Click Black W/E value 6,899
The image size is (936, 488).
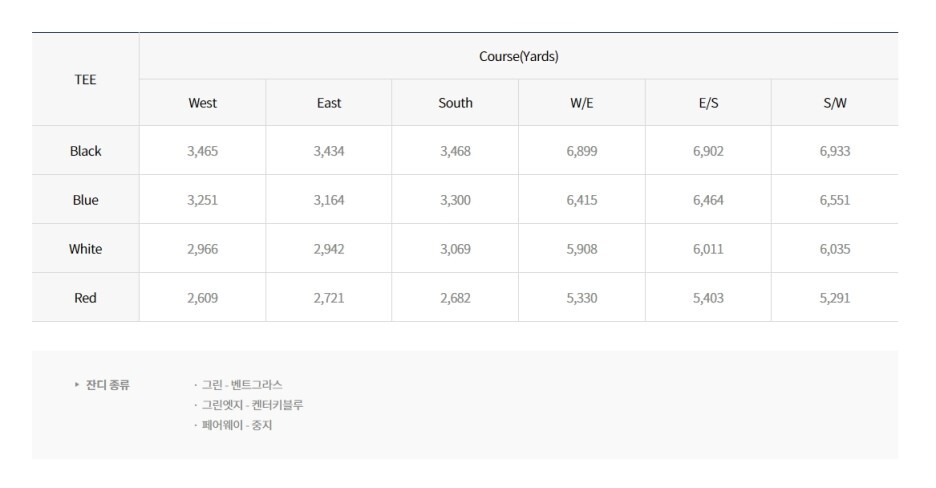582,151
